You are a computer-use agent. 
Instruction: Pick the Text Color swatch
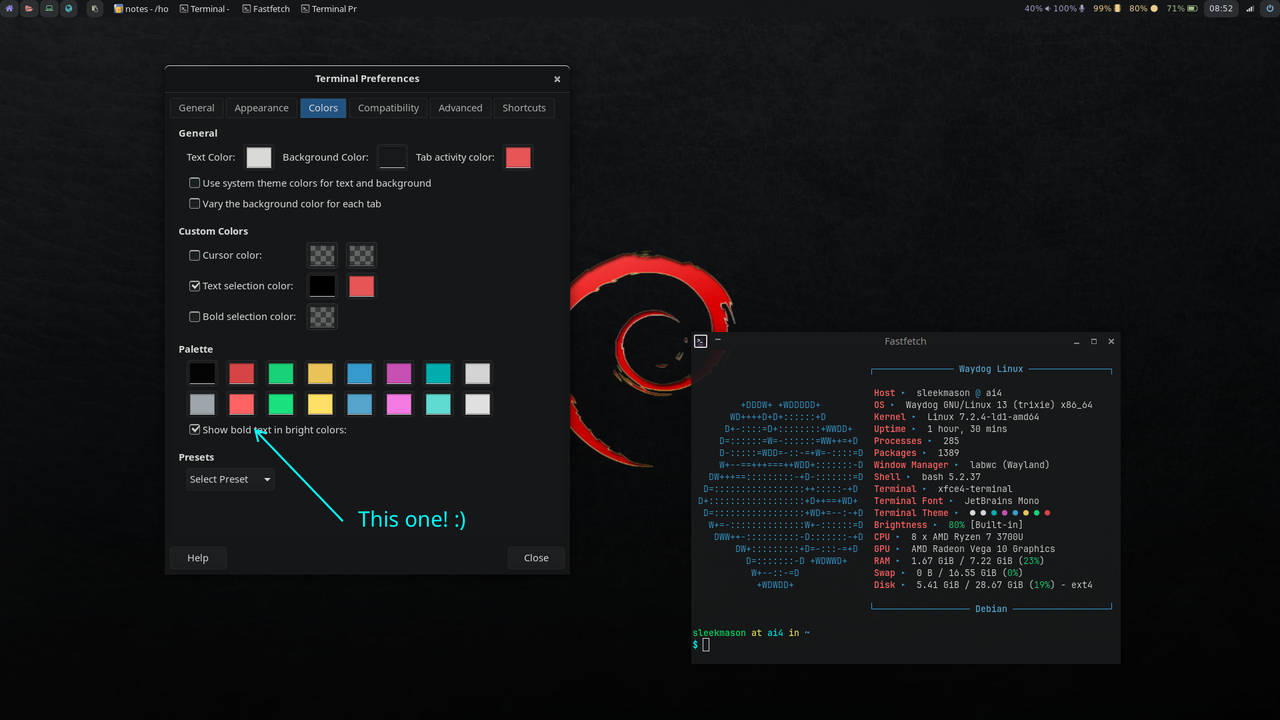(x=259, y=157)
